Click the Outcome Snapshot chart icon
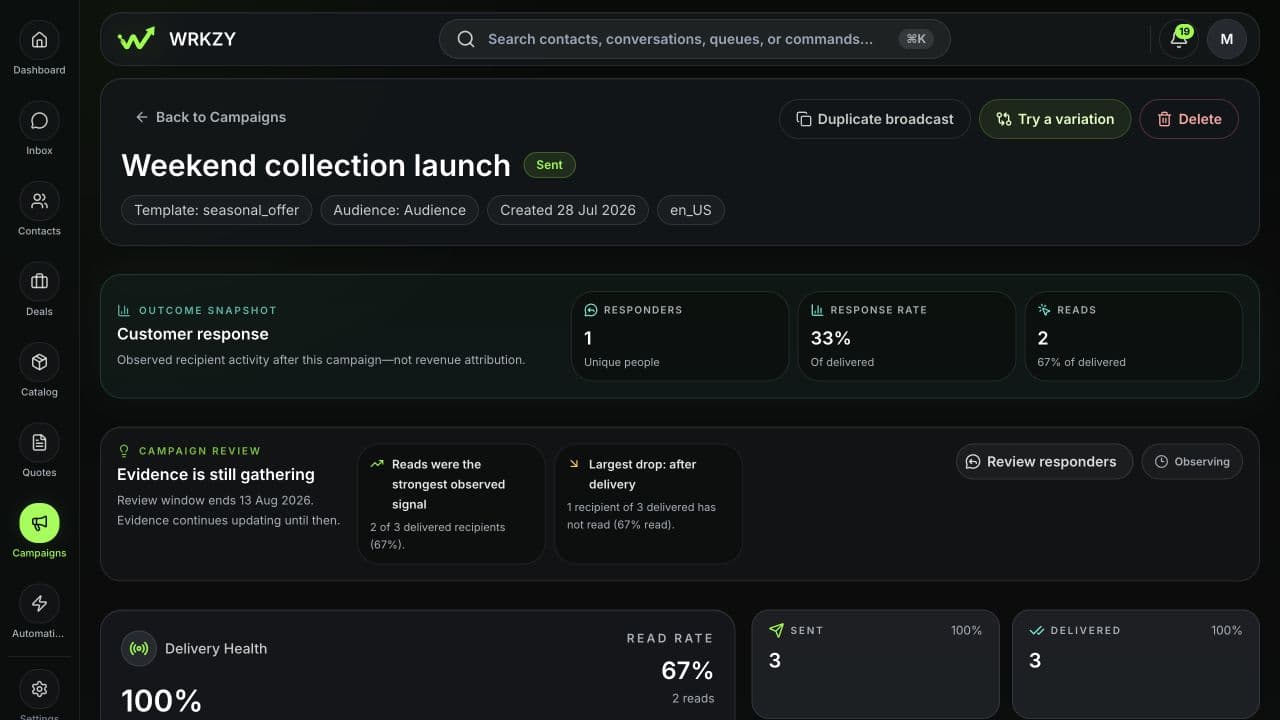Viewport: 1280px width, 720px height. 124,310
